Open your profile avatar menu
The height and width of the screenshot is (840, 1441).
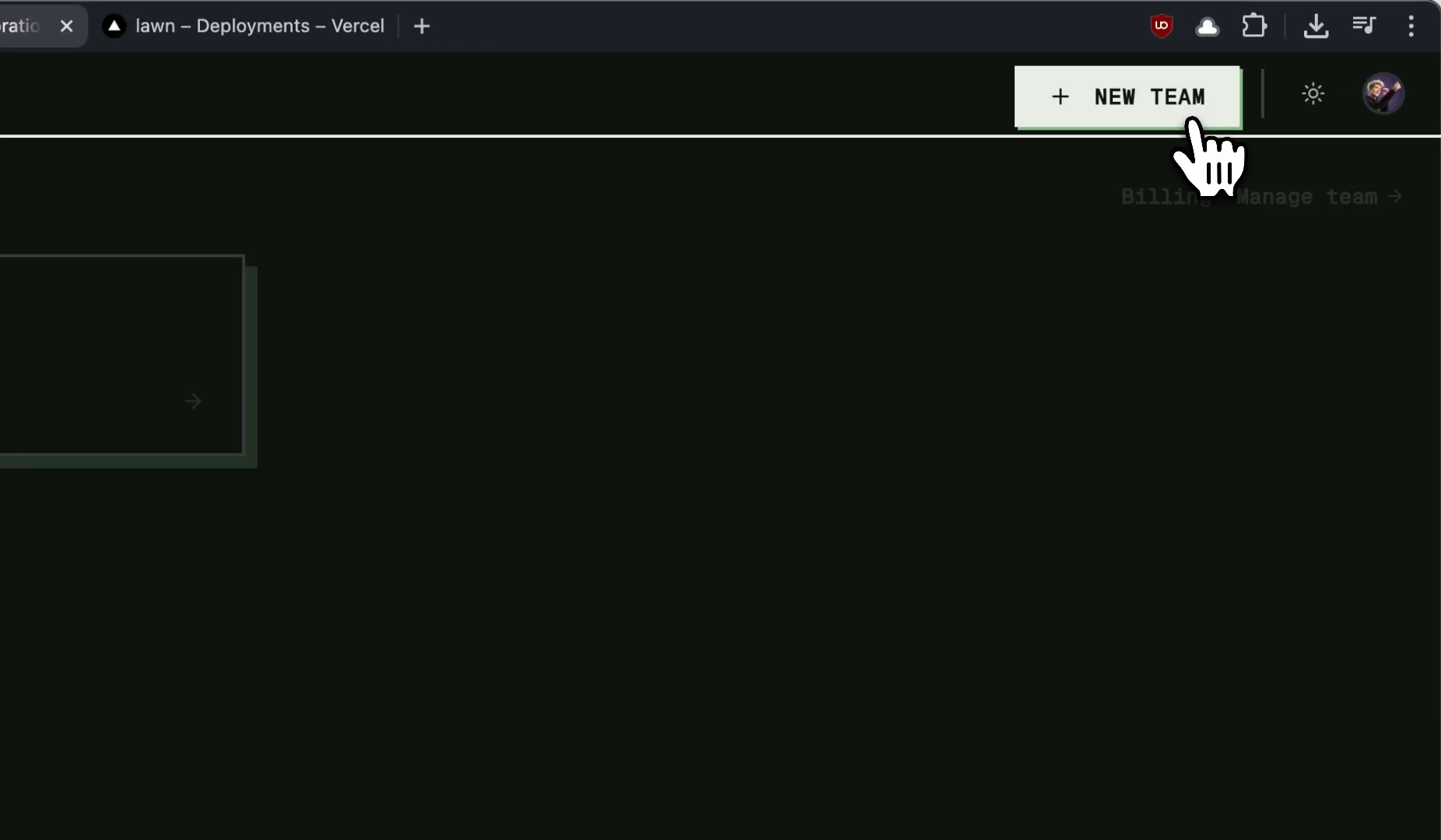[x=1385, y=93]
